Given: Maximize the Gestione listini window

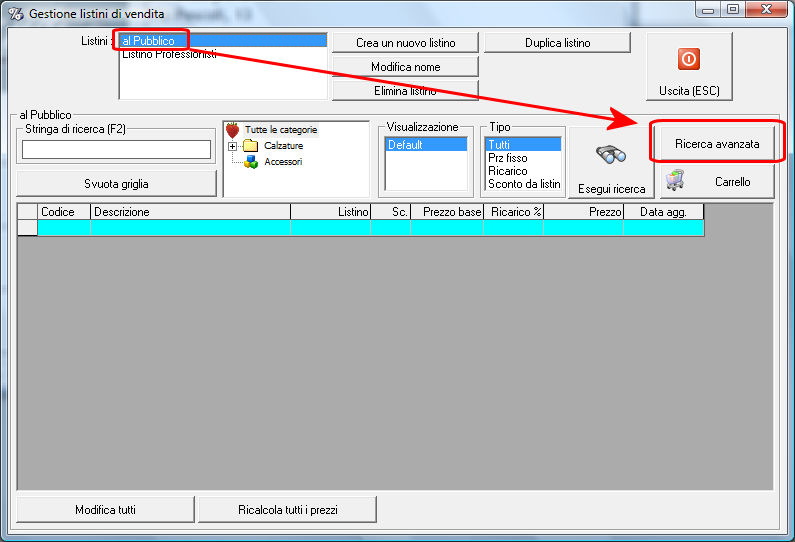Looking at the screenshot, I should (x=733, y=9).
